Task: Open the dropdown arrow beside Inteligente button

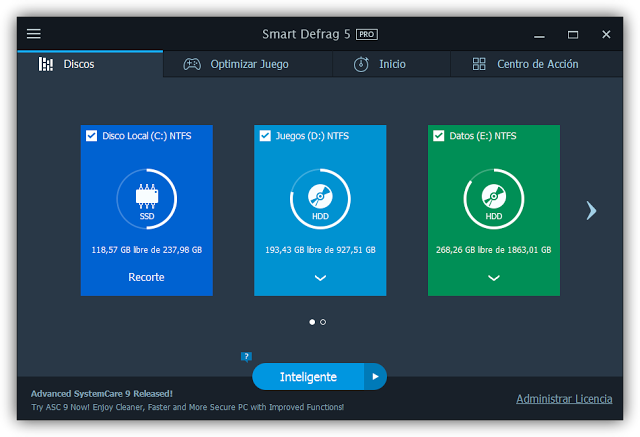Action: (x=375, y=377)
